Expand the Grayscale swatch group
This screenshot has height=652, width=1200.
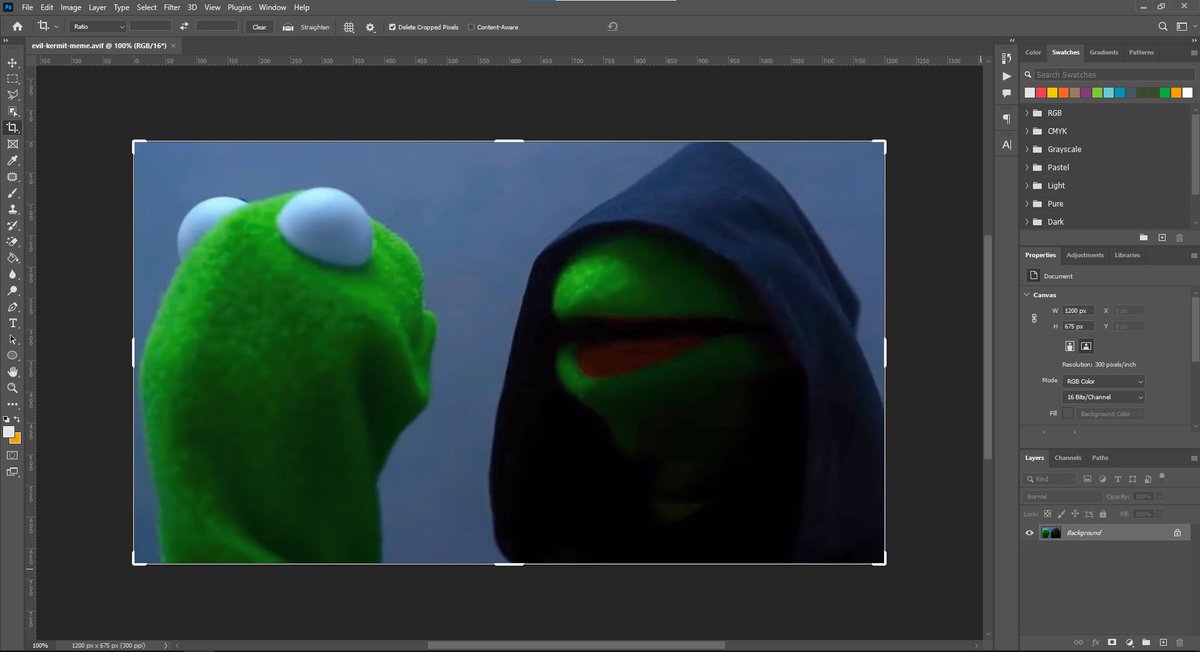click(1027, 149)
